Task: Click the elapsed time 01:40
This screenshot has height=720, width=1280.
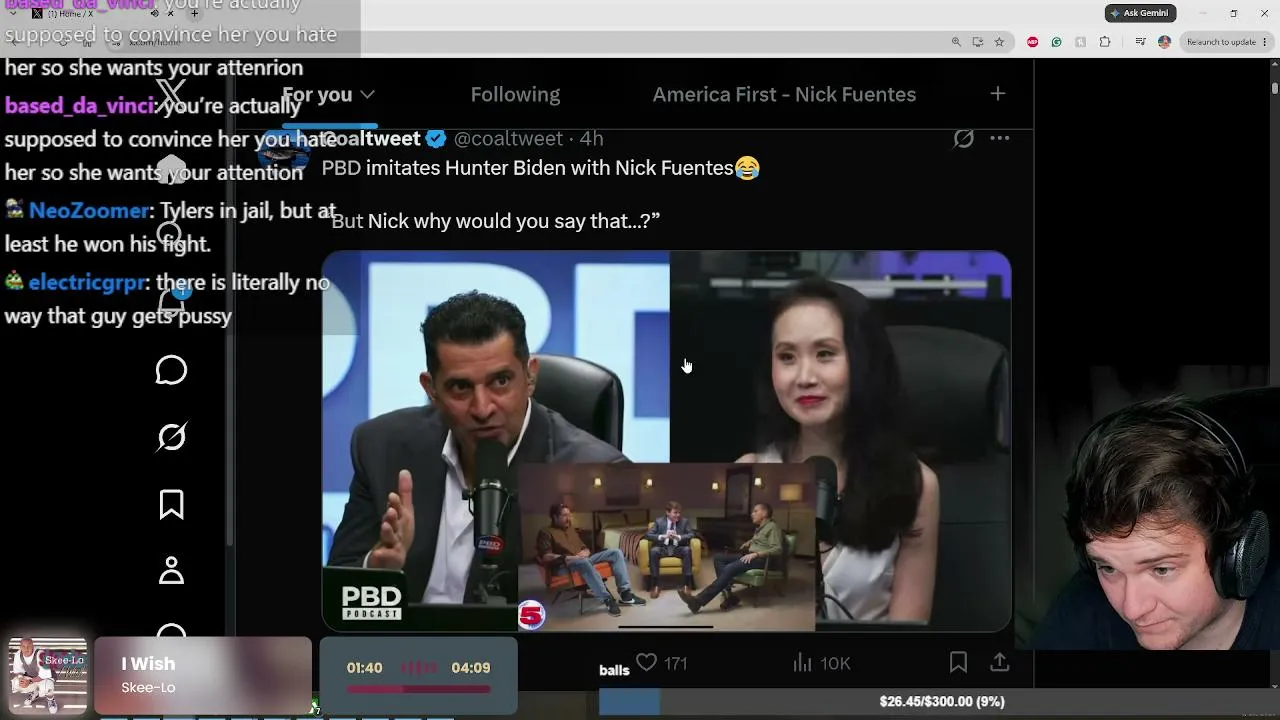Action: coord(364,668)
